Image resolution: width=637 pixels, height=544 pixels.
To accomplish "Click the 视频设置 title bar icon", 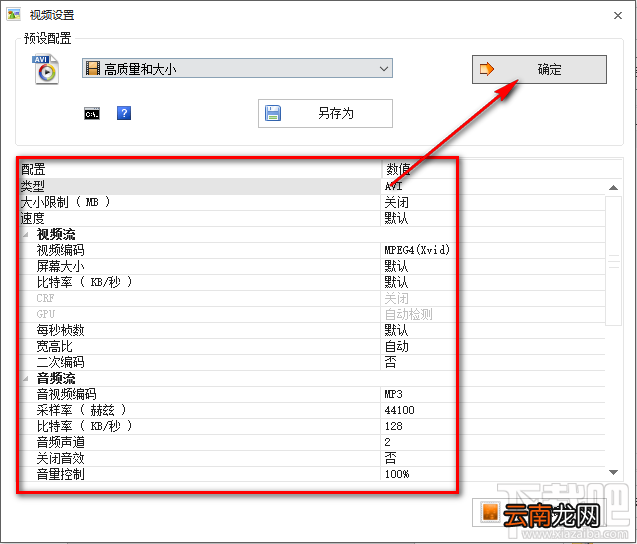I will (x=13, y=15).
